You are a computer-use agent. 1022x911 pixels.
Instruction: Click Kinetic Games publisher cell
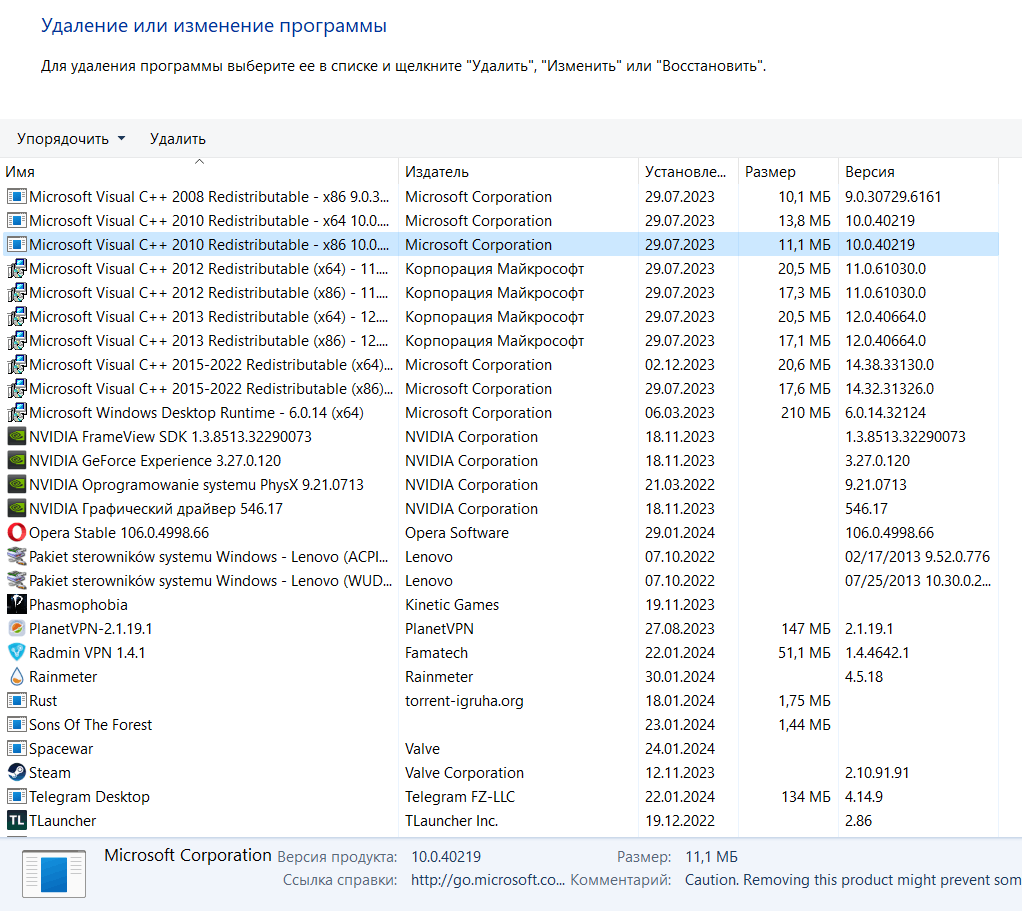pyautogui.click(x=452, y=605)
